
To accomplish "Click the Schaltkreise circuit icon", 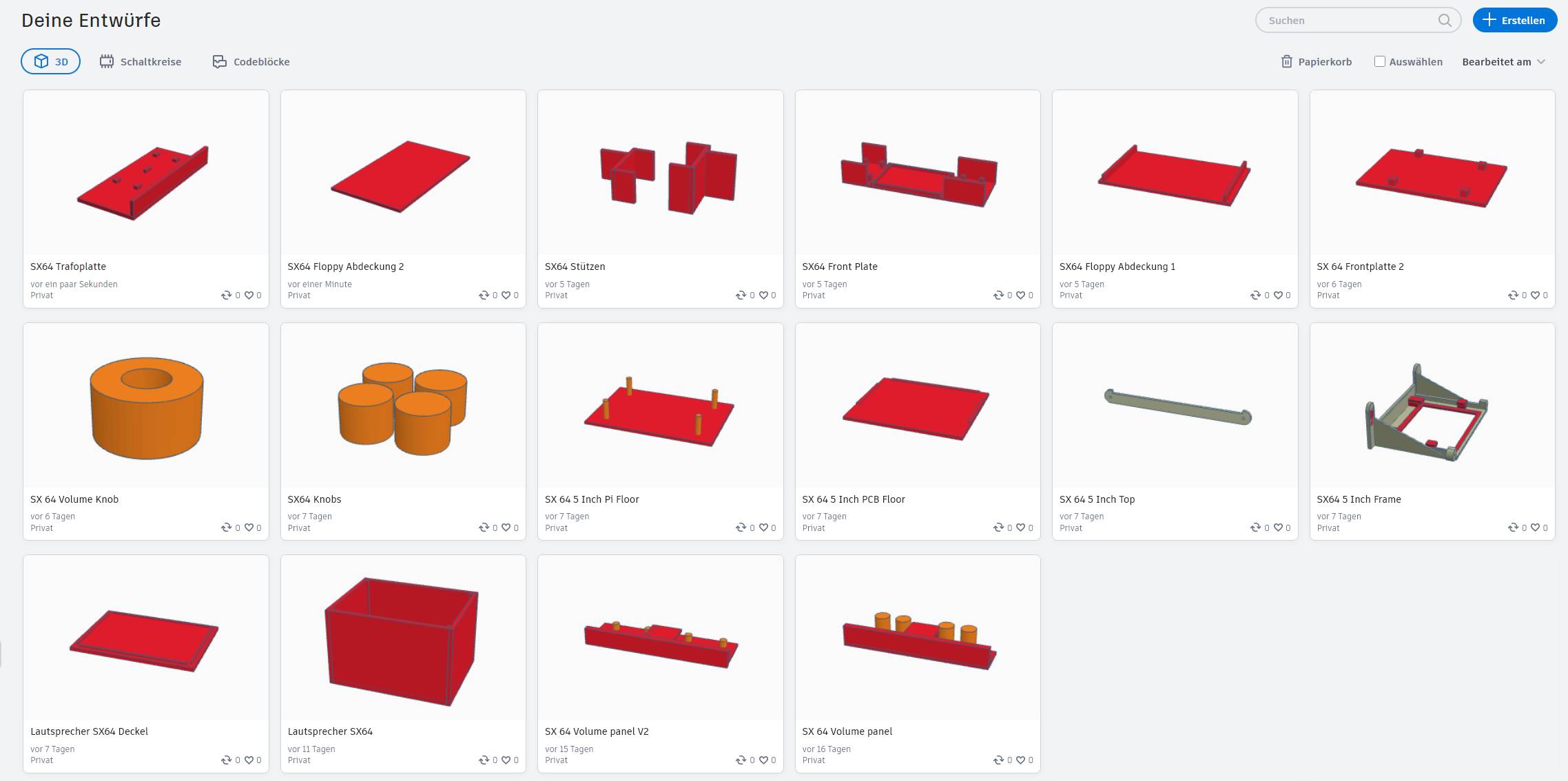I will tap(106, 62).
